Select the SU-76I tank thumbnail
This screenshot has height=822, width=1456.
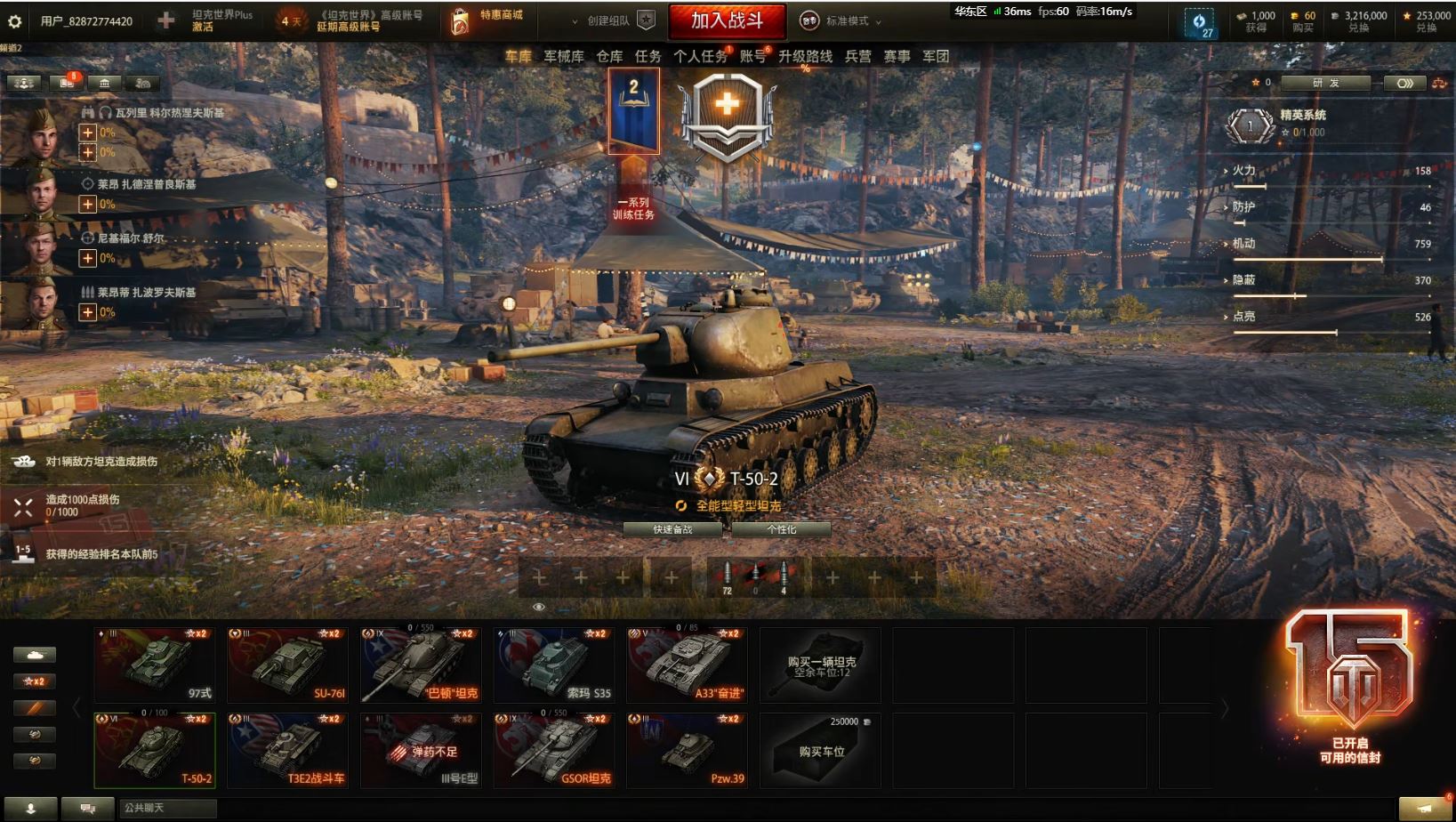click(x=287, y=665)
